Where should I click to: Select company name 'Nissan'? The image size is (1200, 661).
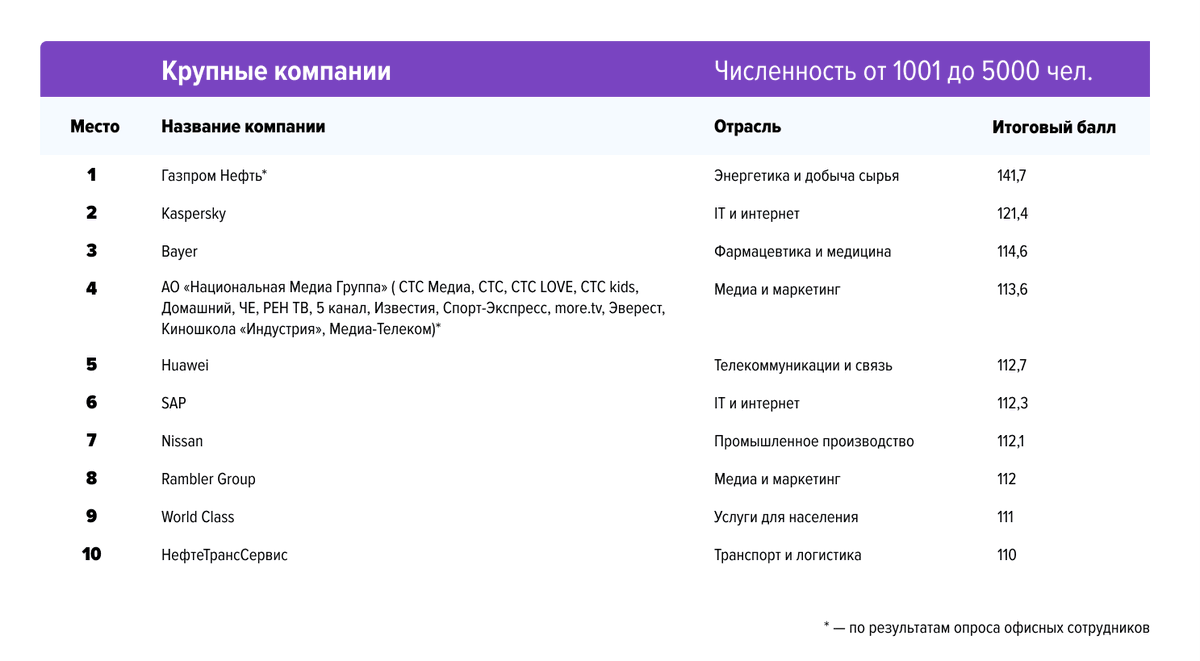(x=182, y=441)
